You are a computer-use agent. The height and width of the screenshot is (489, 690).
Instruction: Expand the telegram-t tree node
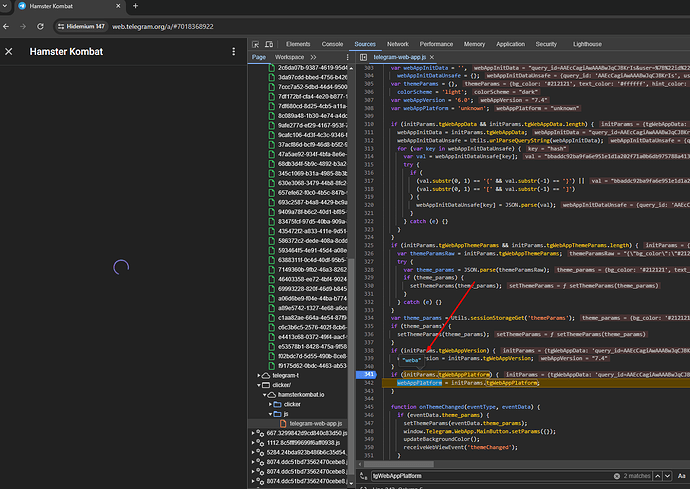pos(259,375)
